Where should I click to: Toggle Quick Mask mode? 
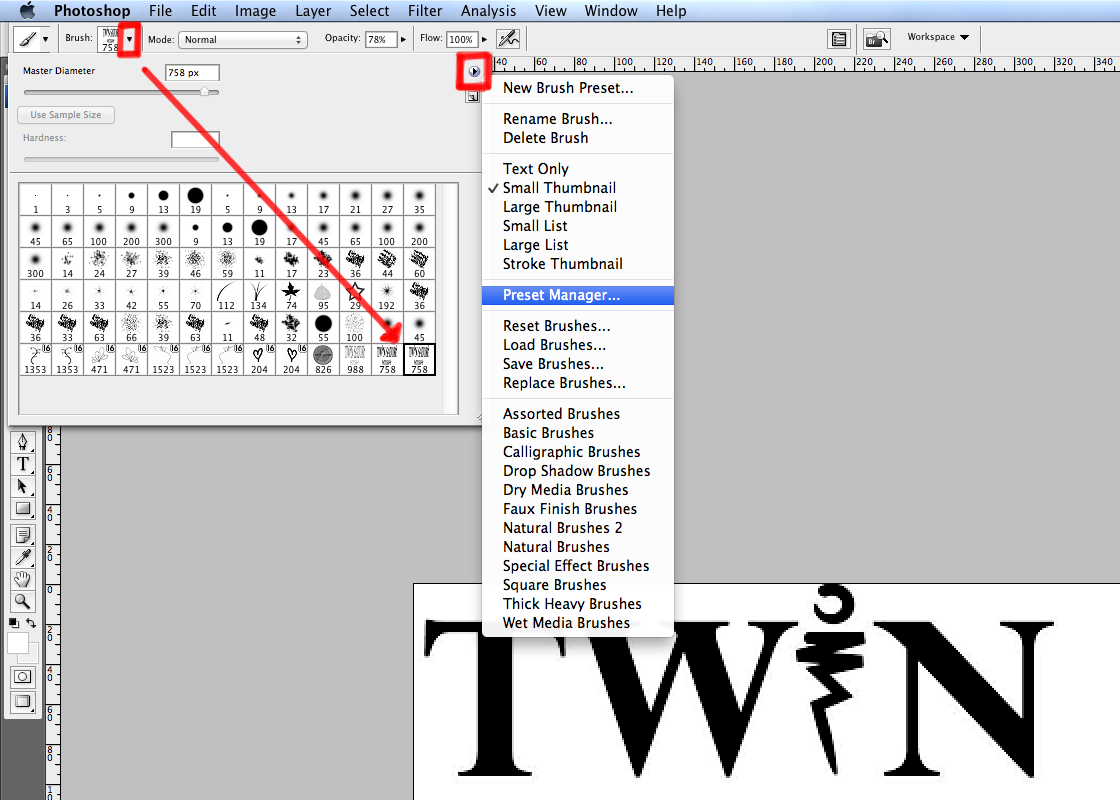pyautogui.click(x=23, y=676)
